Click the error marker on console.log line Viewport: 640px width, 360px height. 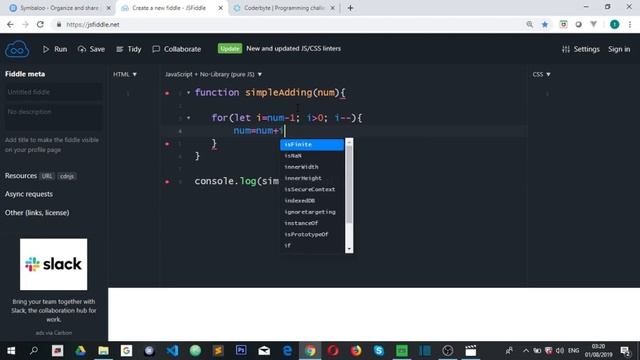[x=167, y=182]
